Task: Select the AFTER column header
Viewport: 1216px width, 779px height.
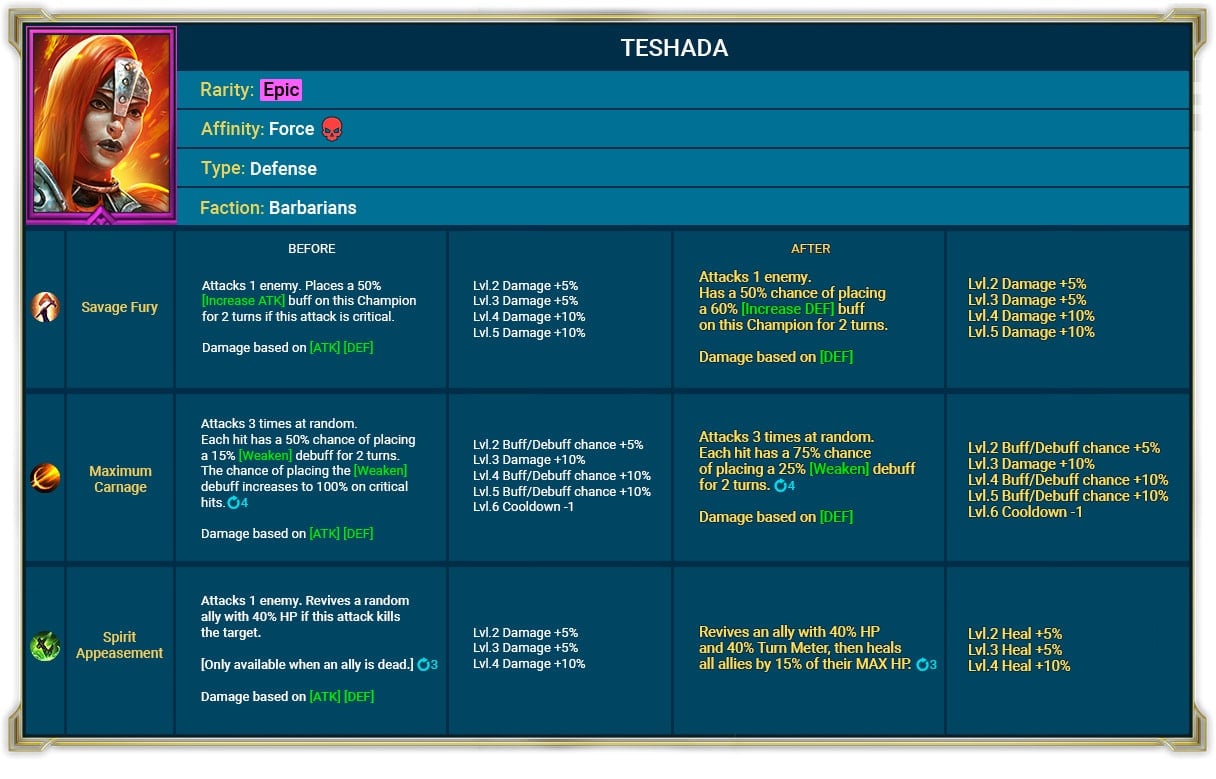Action: point(810,249)
